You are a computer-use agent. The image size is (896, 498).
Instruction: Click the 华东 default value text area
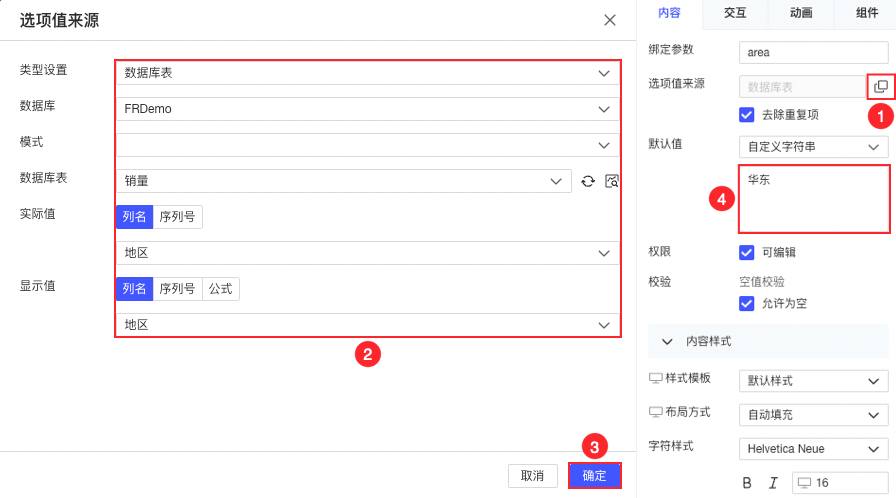814,199
